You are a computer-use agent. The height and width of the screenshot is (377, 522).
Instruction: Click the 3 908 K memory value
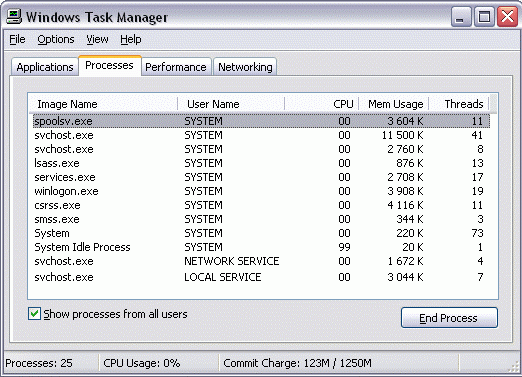click(405, 191)
